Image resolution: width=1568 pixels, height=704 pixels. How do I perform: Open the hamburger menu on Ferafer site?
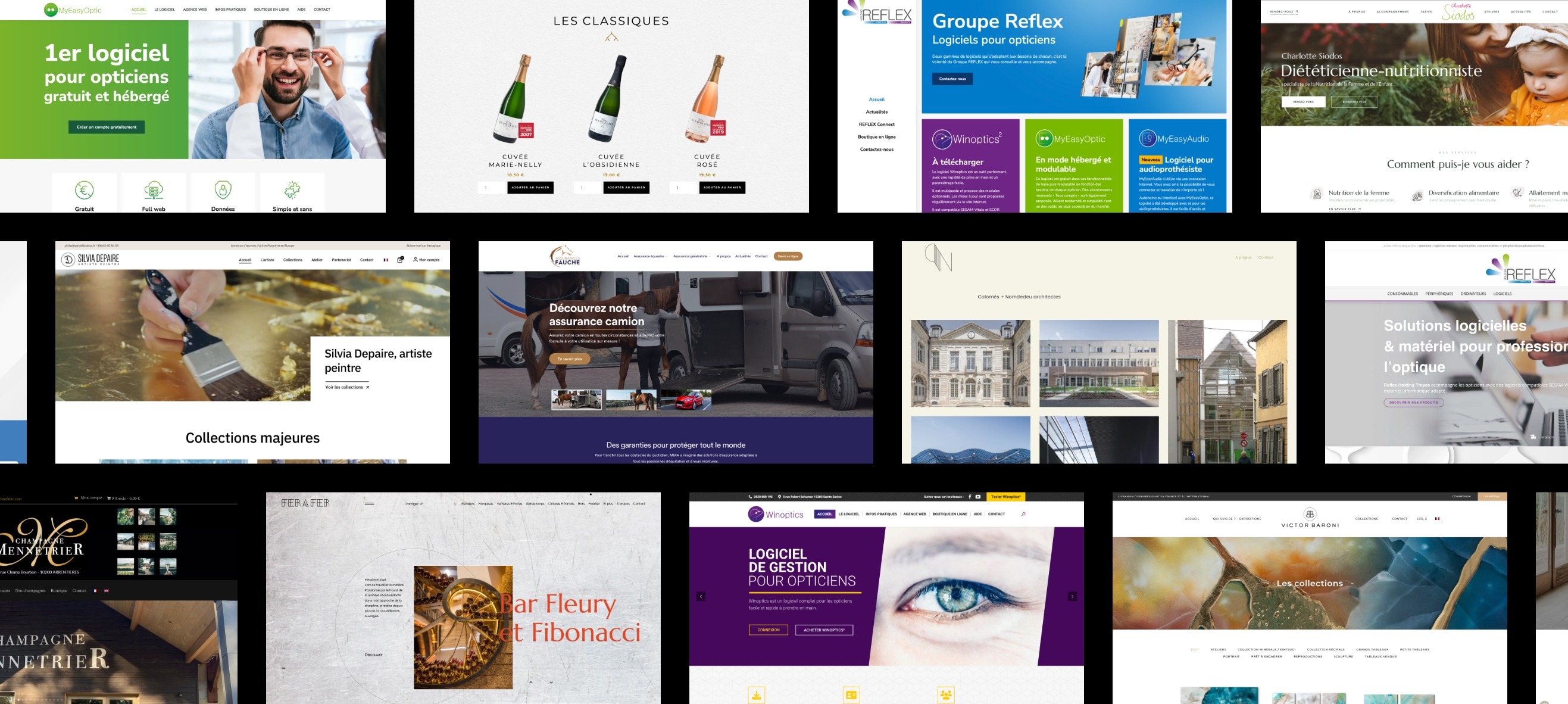point(370,504)
